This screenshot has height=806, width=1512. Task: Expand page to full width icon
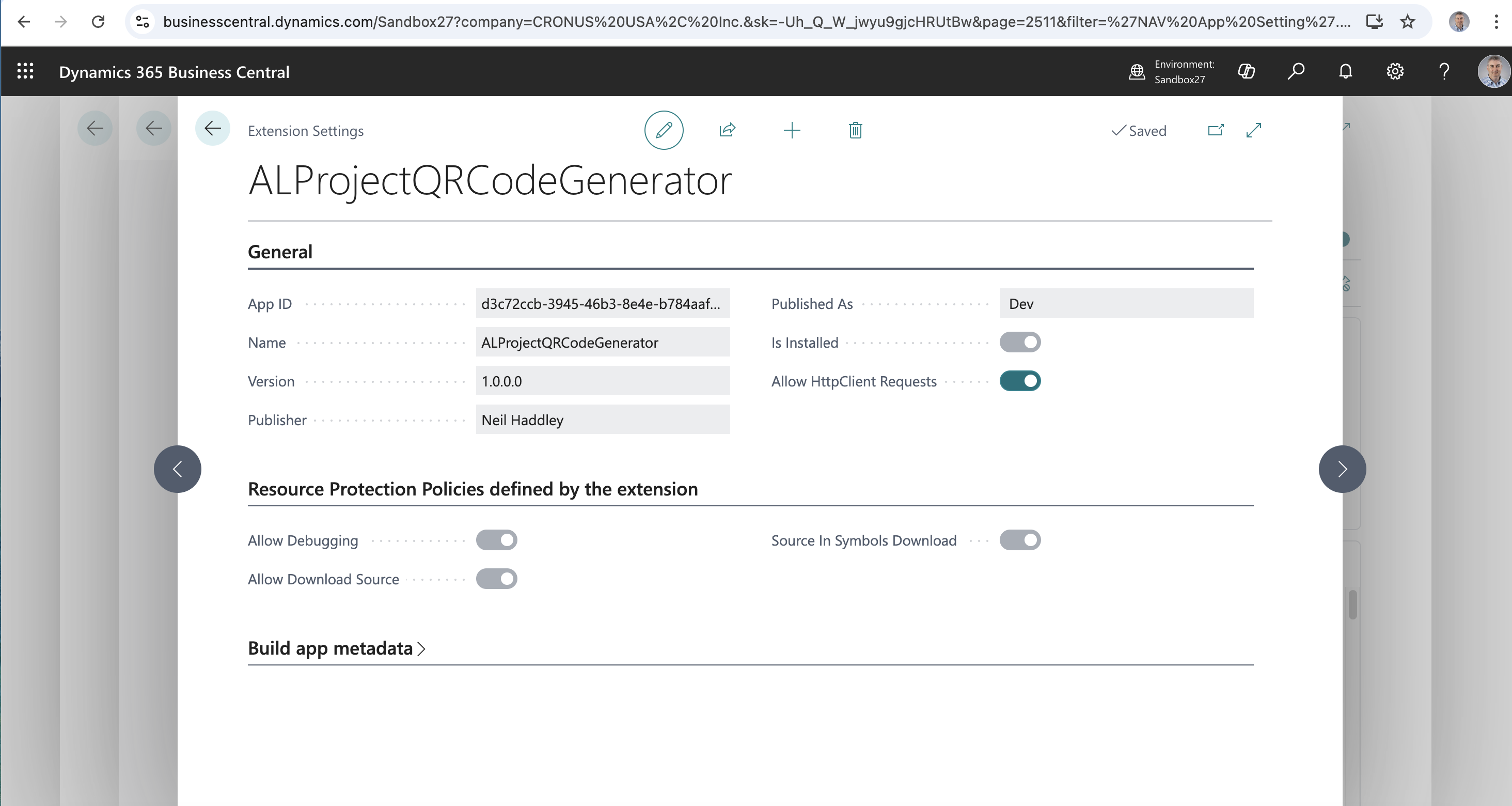click(x=1254, y=130)
